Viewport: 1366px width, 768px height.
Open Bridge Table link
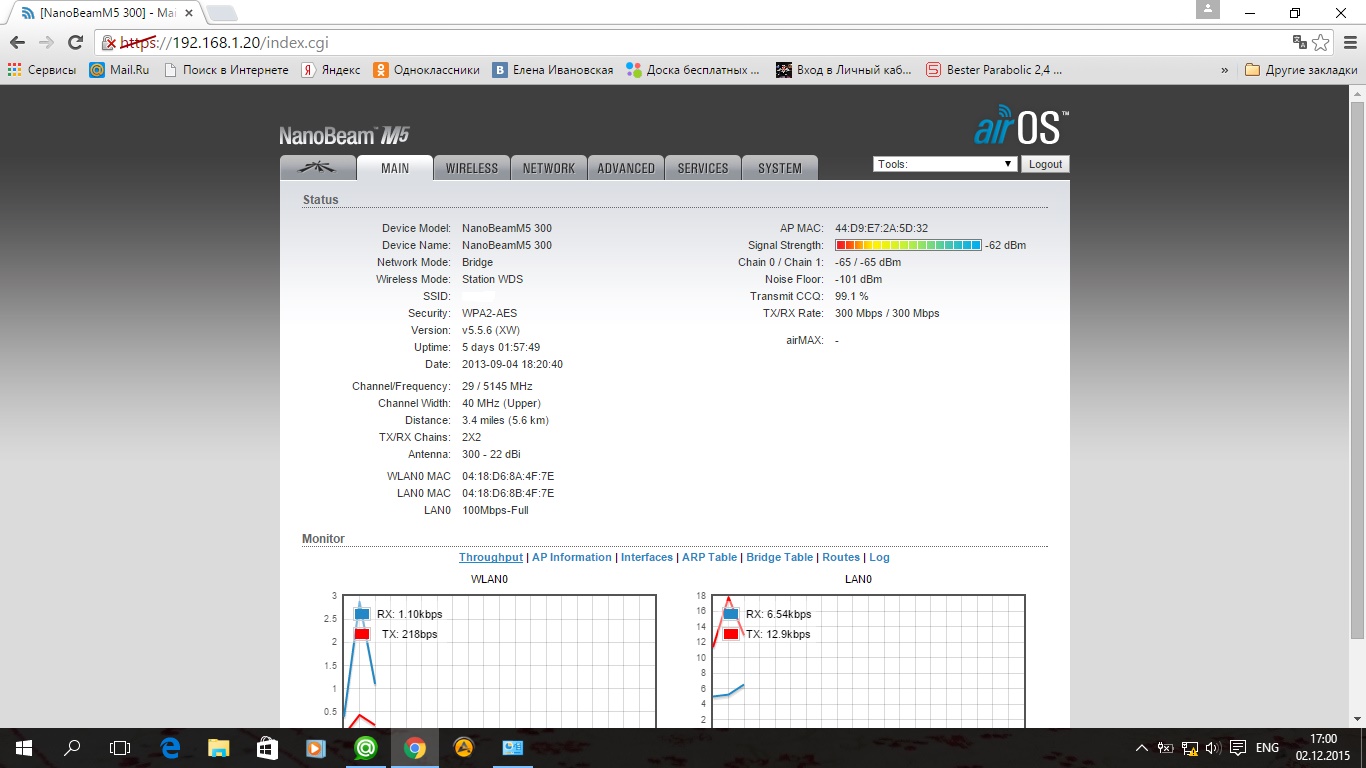tap(780, 557)
